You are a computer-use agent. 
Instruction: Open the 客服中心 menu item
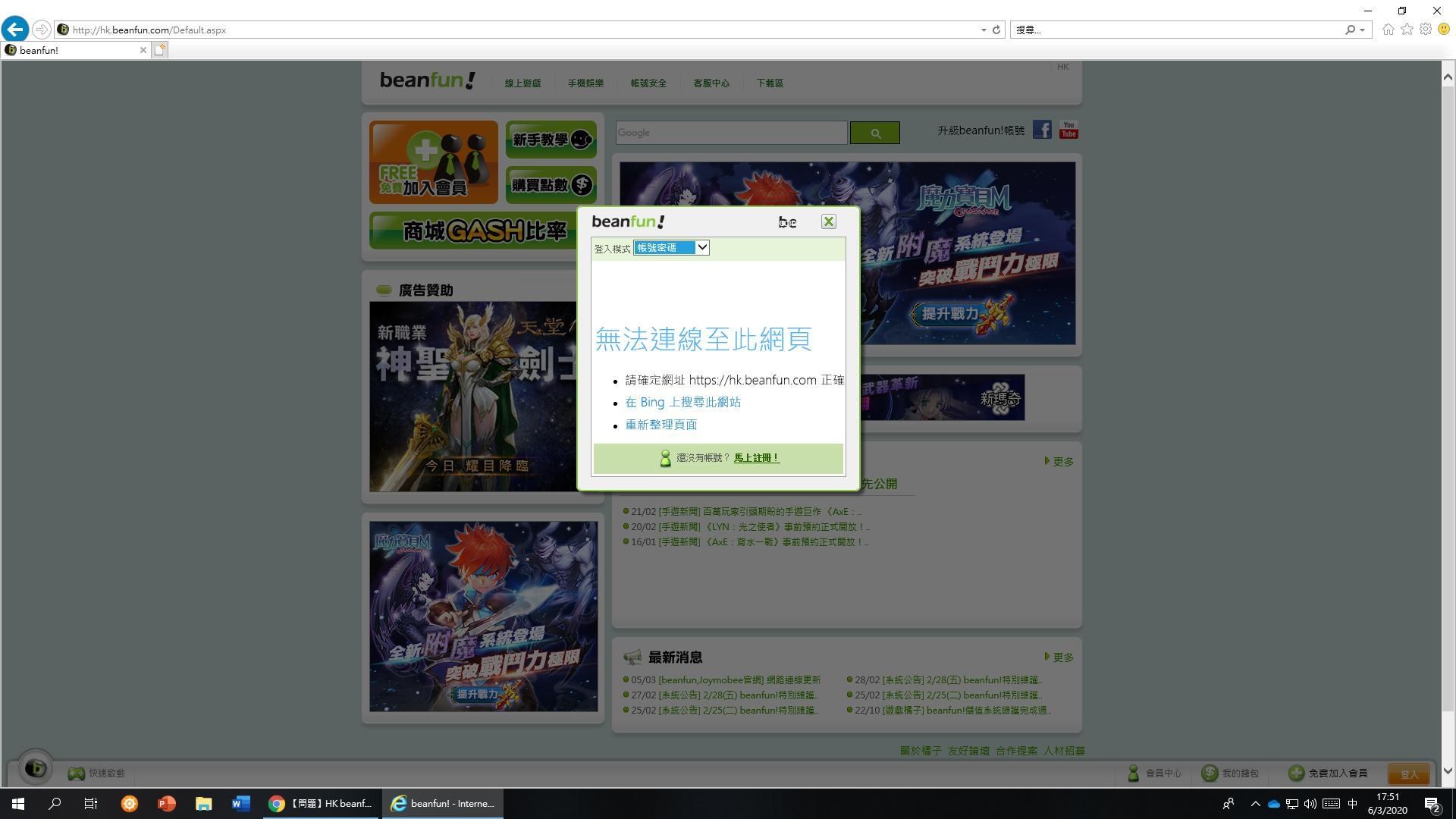[x=711, y=83]
